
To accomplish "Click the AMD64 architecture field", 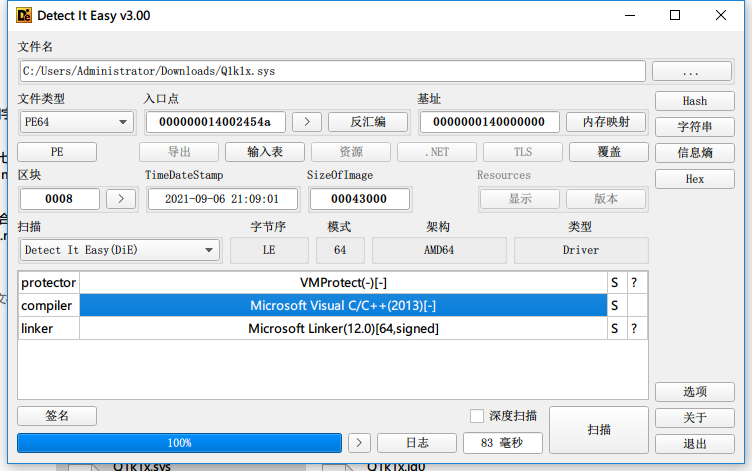I will point(439,250).
